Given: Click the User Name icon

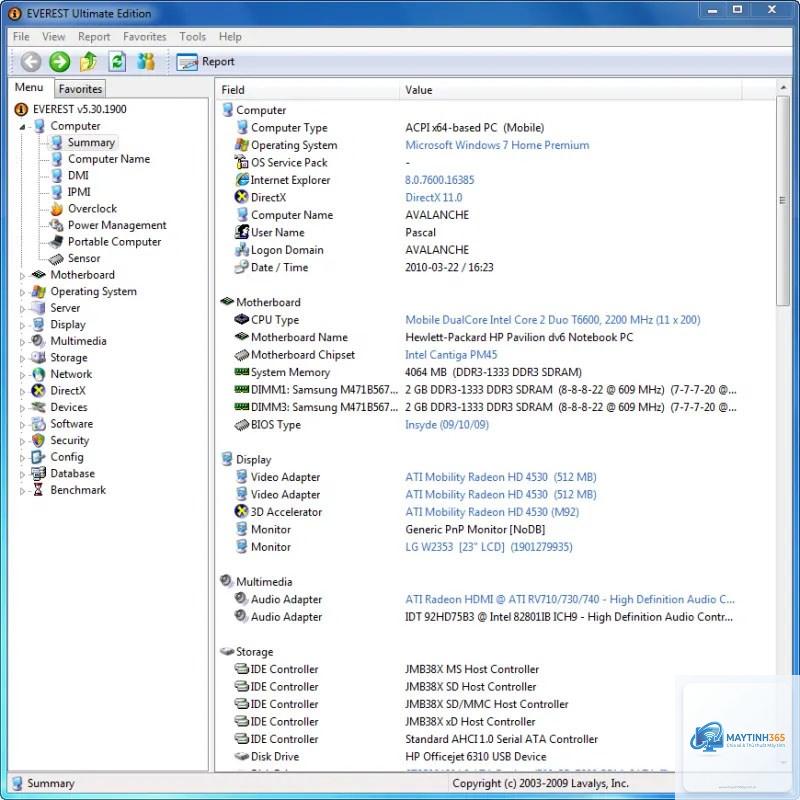Looking at the screenshot, I should coord(242,232).
